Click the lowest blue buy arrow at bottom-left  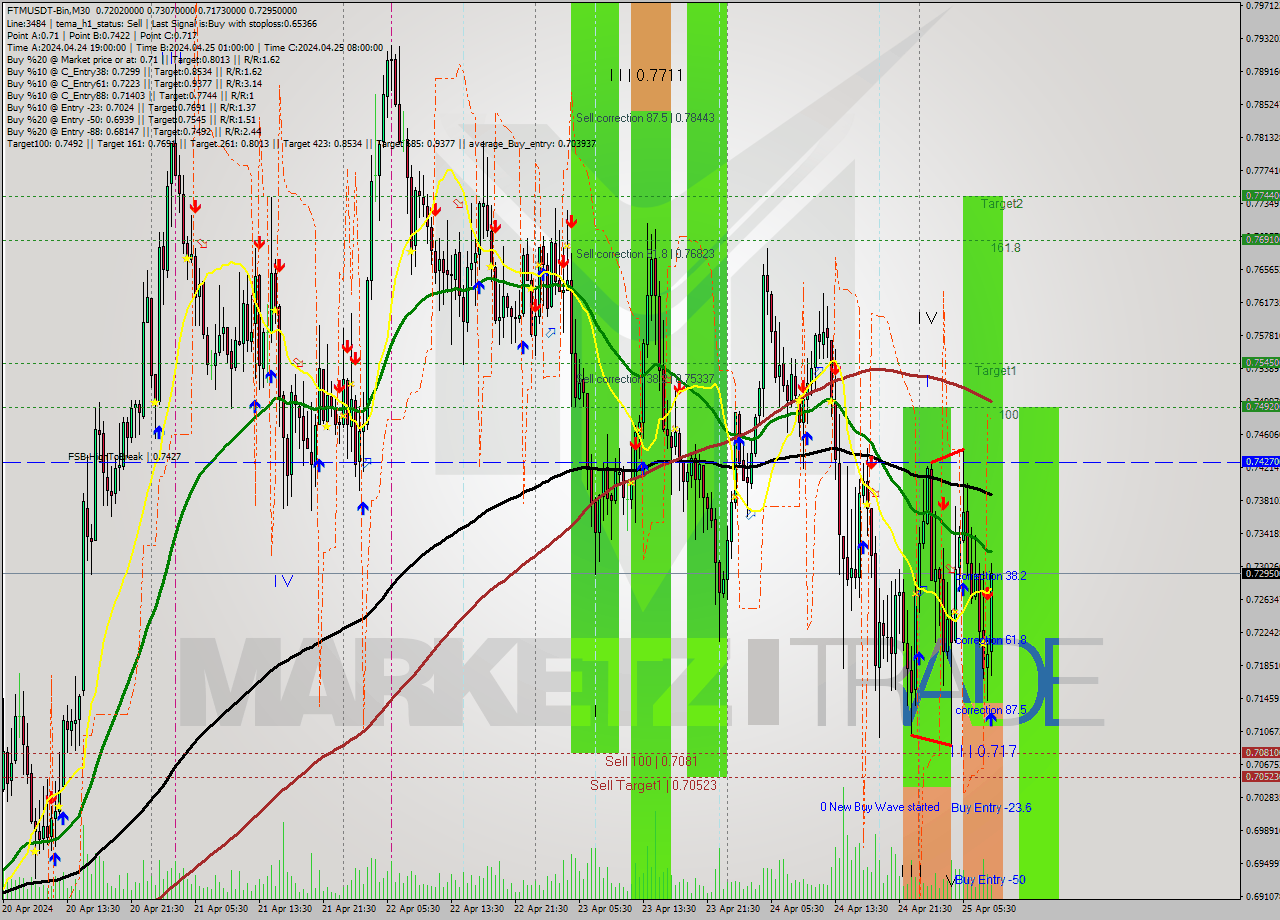(x=54, y=858)
